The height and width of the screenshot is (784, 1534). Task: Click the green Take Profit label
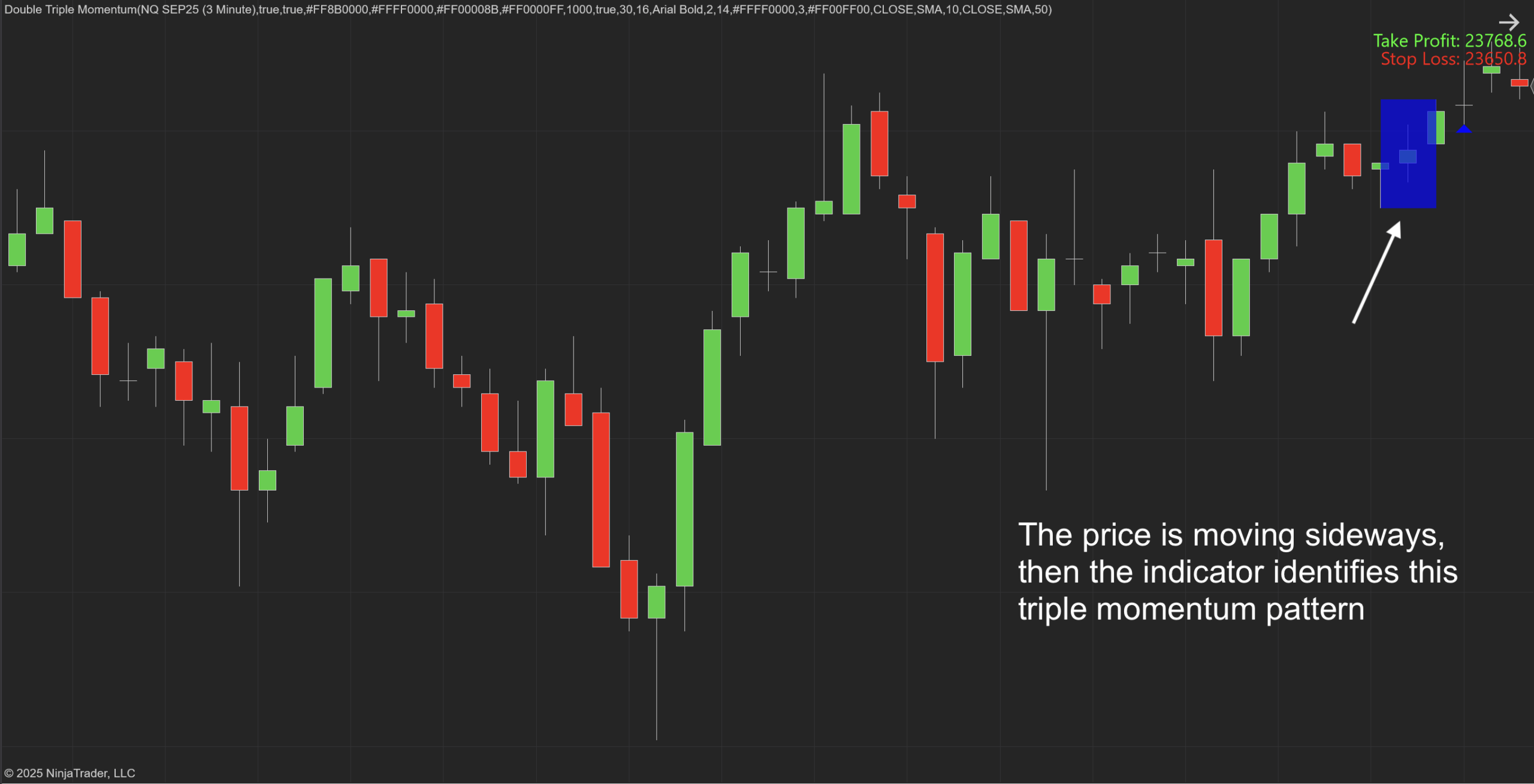click(1450, 41)
